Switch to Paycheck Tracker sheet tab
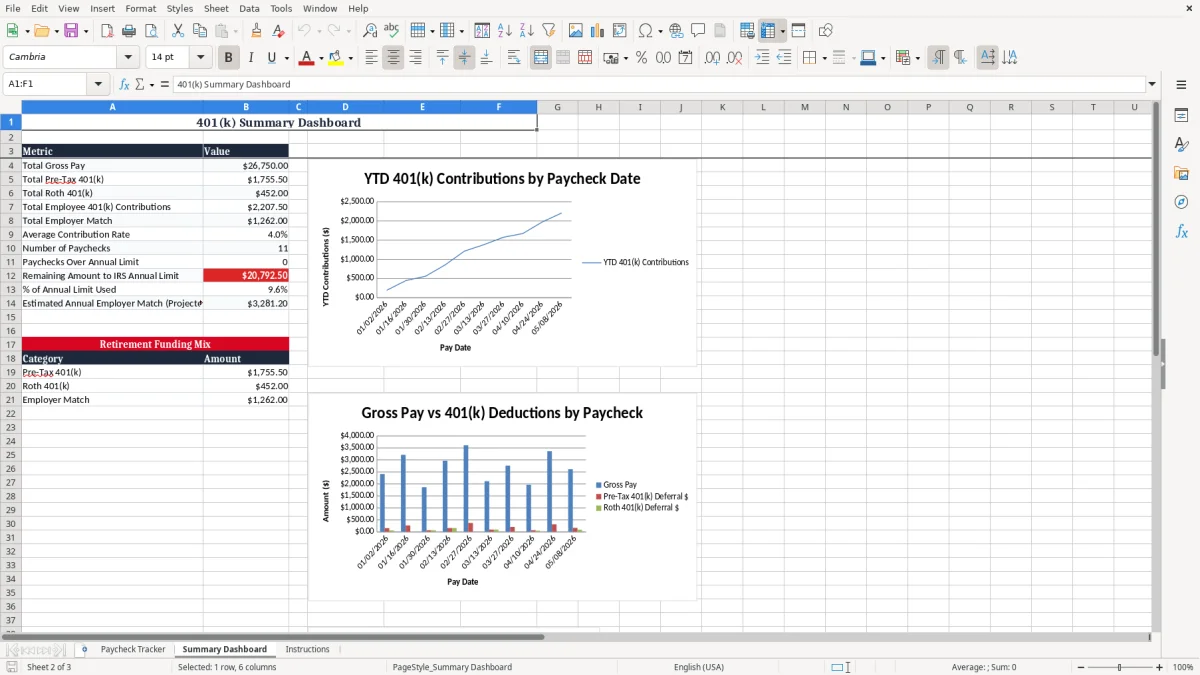Image resolution: width=1200 pixels, height=675 pixels. click(133, 650)
